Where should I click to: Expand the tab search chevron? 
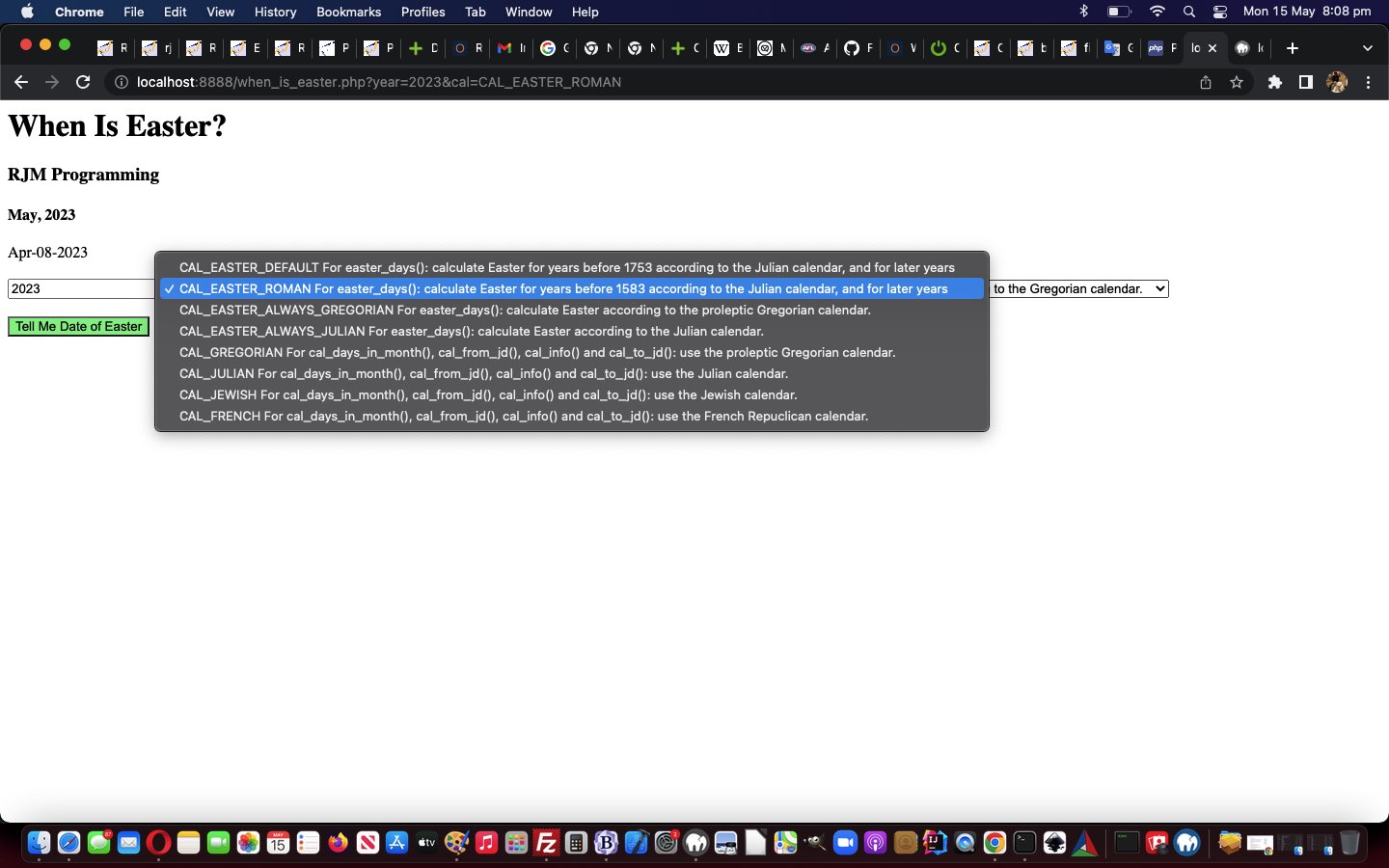point(1367,47)
